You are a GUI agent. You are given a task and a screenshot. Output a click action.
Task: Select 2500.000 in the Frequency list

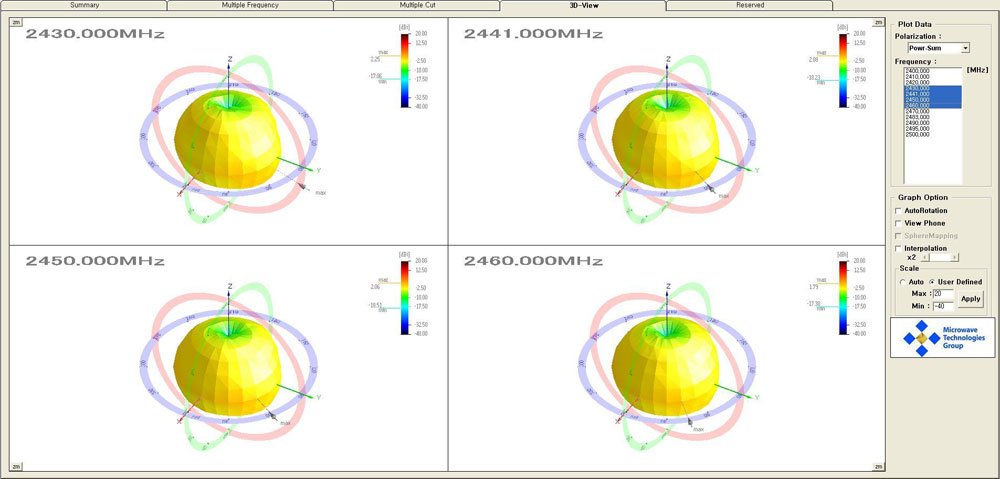coord(934,134)
